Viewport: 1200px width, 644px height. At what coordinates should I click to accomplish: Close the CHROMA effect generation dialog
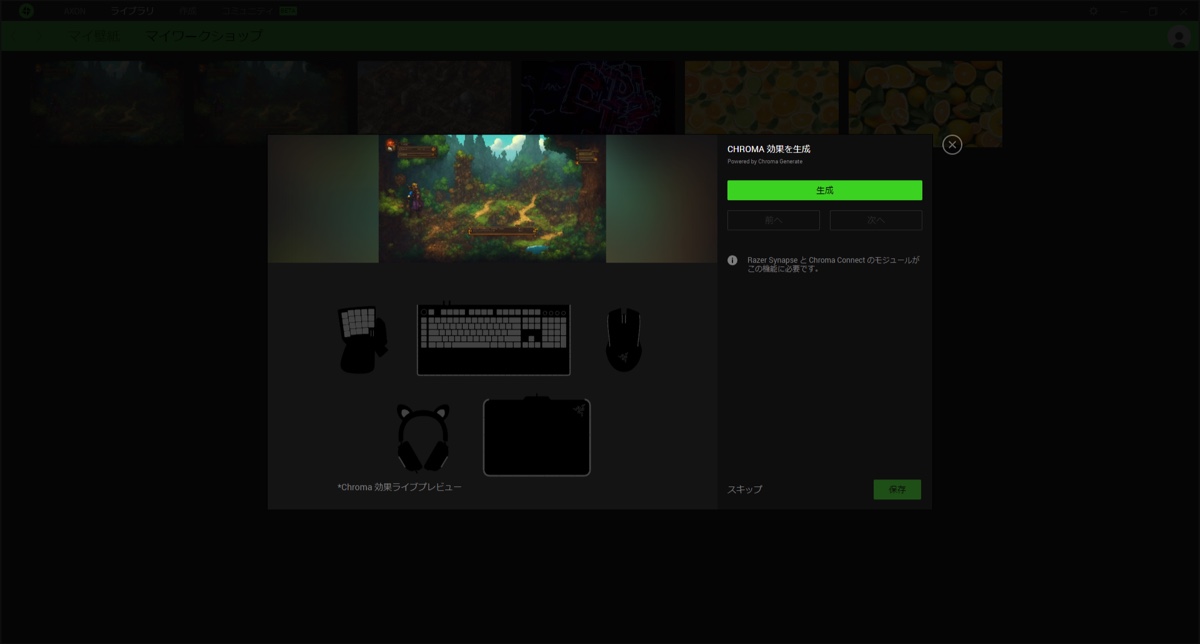pos(952,145)
